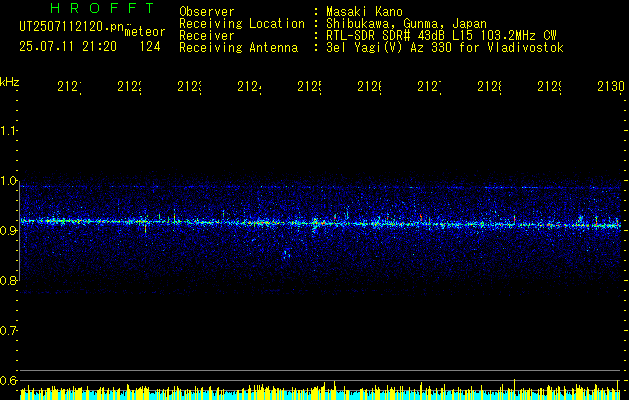Click the word "meteor" under the file name

145,32
